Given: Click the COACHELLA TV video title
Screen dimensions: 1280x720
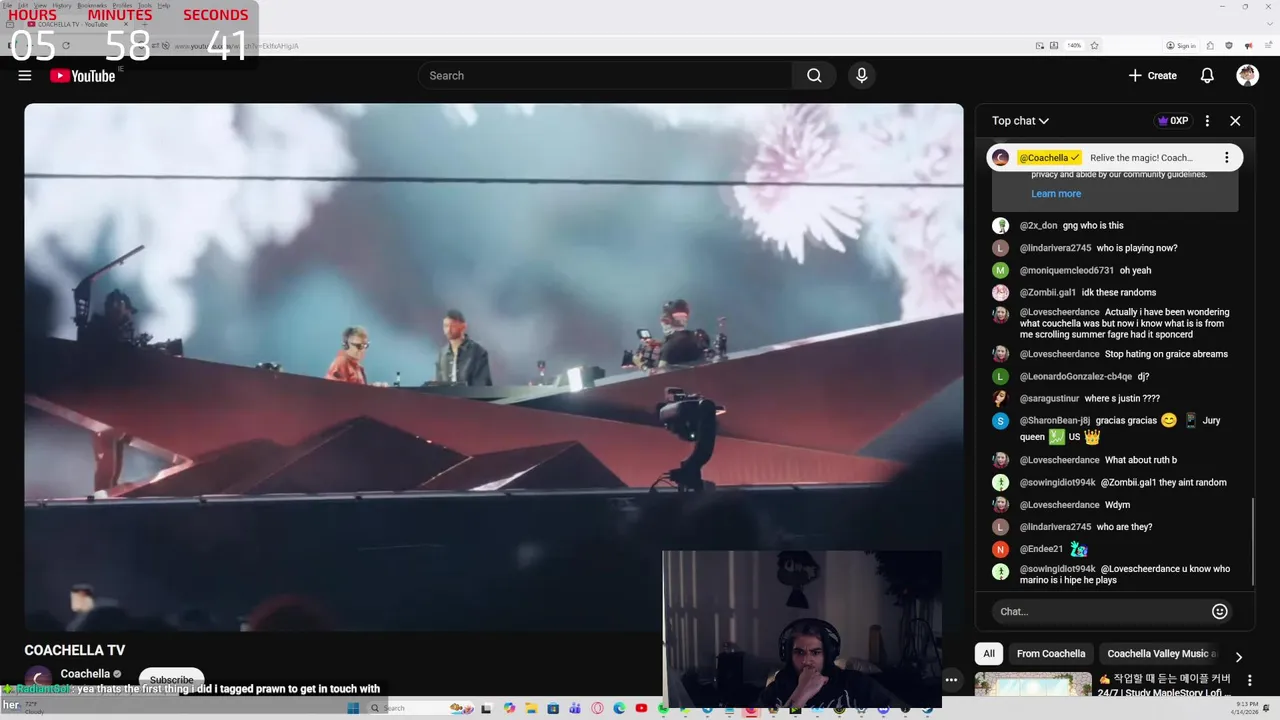Looking at the screenshot, I should click(x=75, y=650).
